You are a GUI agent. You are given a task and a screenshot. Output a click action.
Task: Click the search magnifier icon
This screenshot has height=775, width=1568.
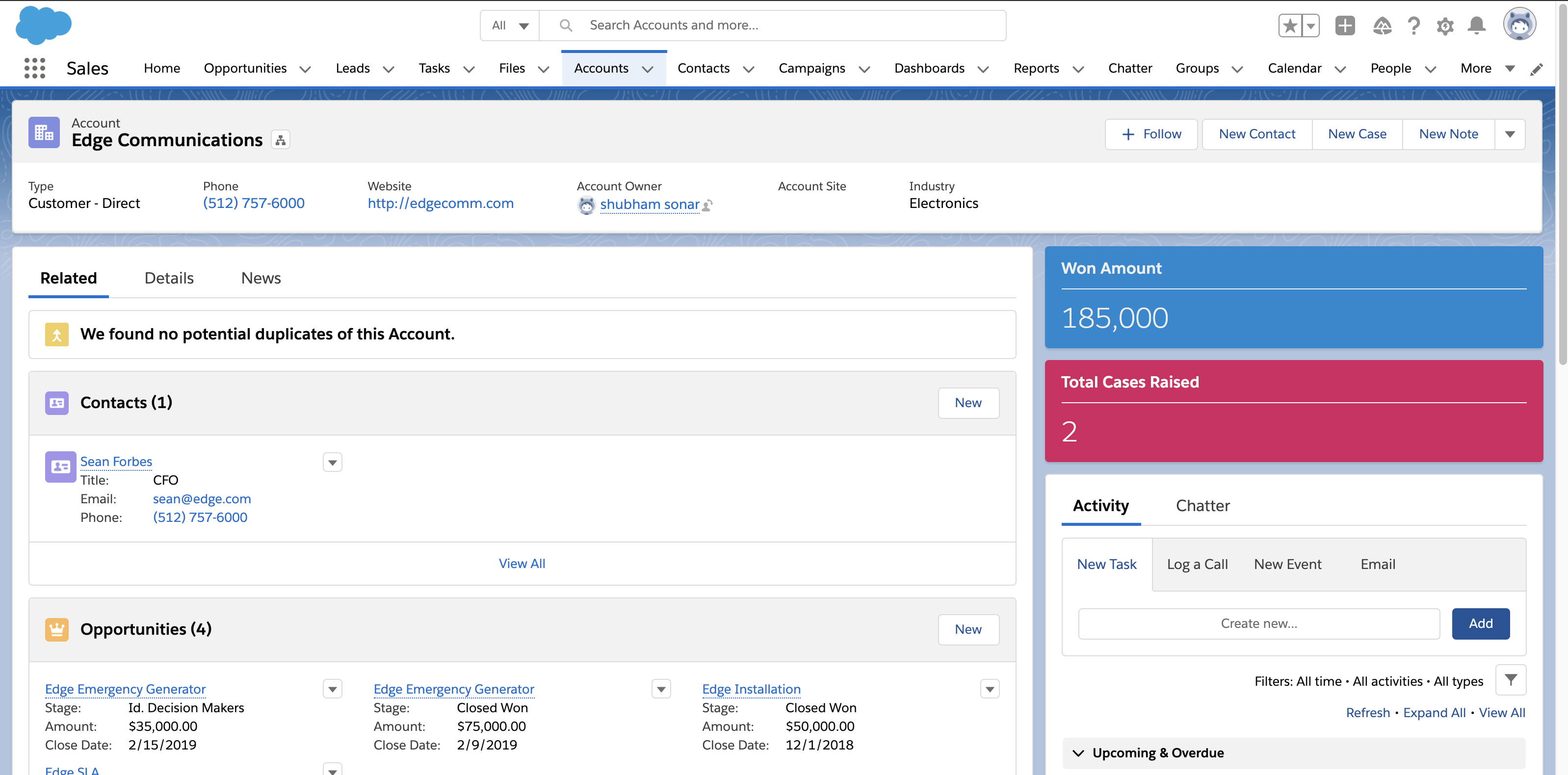(566, 26)
